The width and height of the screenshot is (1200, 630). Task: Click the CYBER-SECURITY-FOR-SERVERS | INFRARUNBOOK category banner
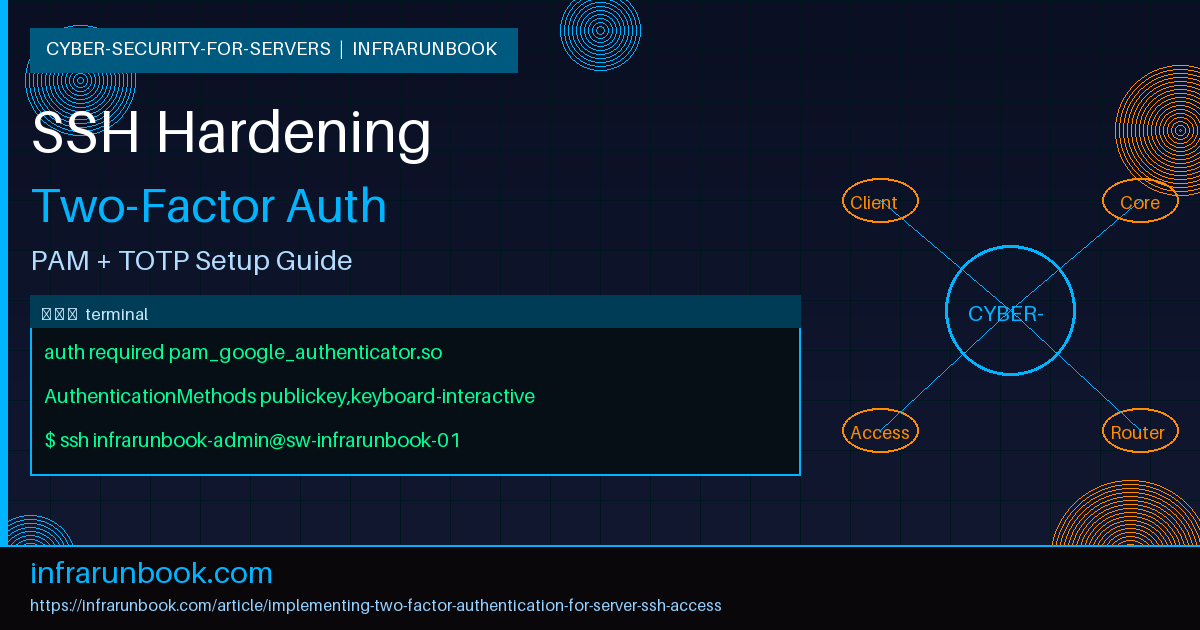tap(273, 50)
